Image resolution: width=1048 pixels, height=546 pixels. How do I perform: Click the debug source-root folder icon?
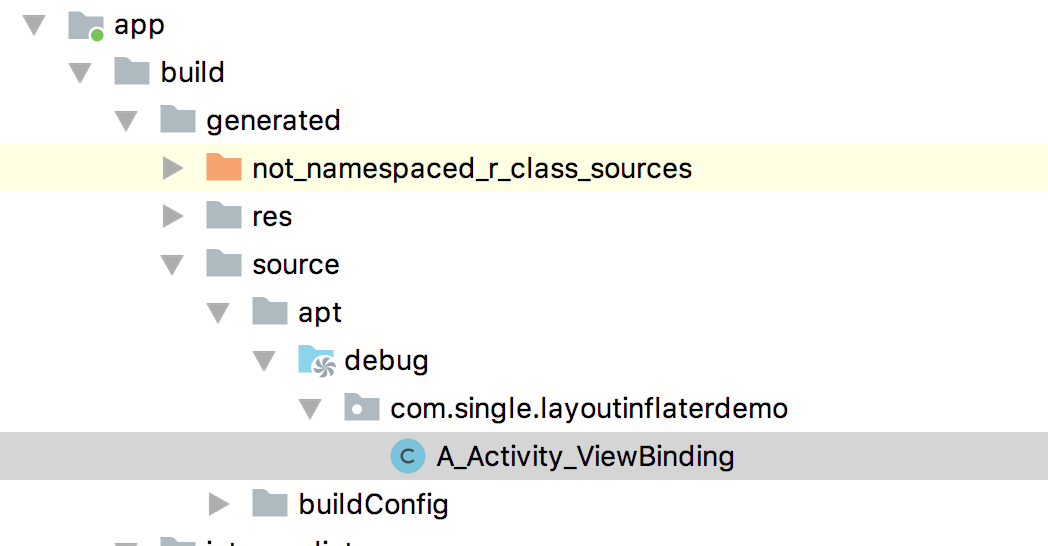point(316,360)
